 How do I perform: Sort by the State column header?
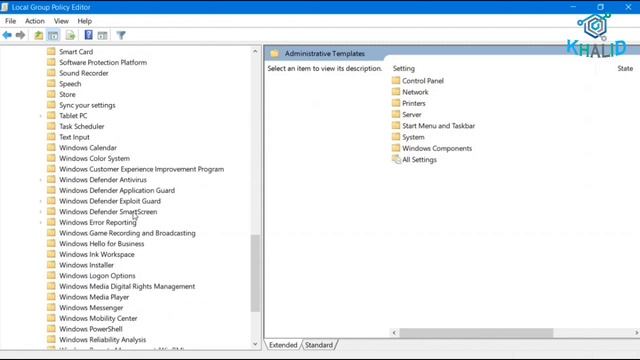[x=625, y=69]
